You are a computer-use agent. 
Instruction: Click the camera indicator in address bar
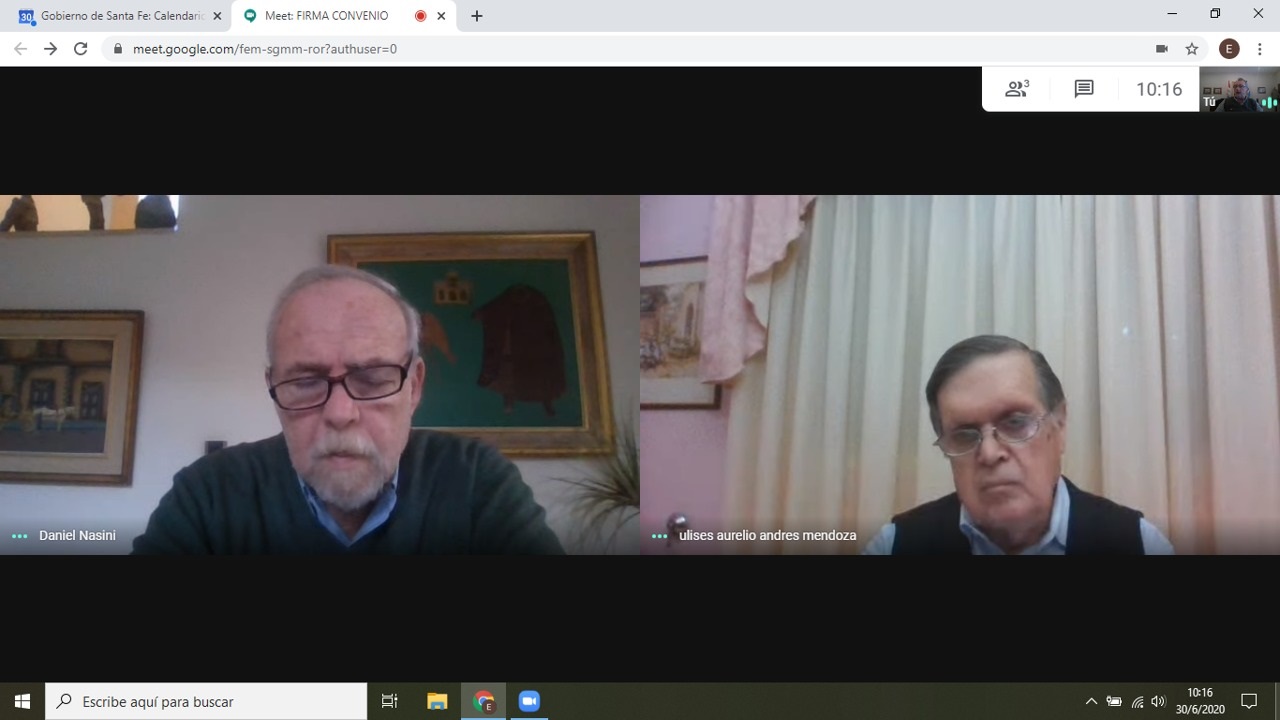(1161, 49)
